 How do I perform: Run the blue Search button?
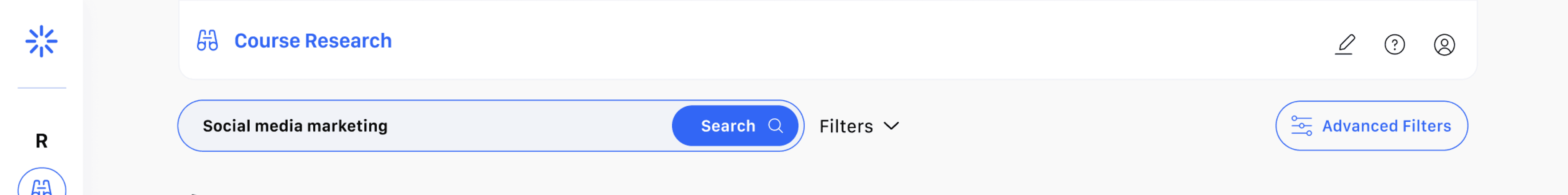[x=735, y=126]
